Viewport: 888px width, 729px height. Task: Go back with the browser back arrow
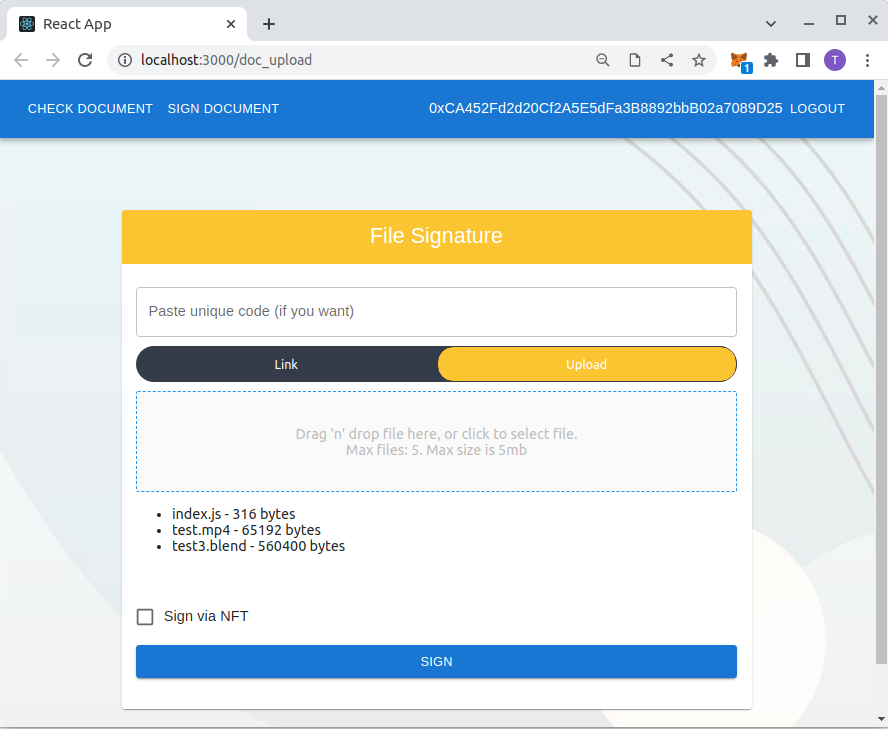click(x=21, y=60)
